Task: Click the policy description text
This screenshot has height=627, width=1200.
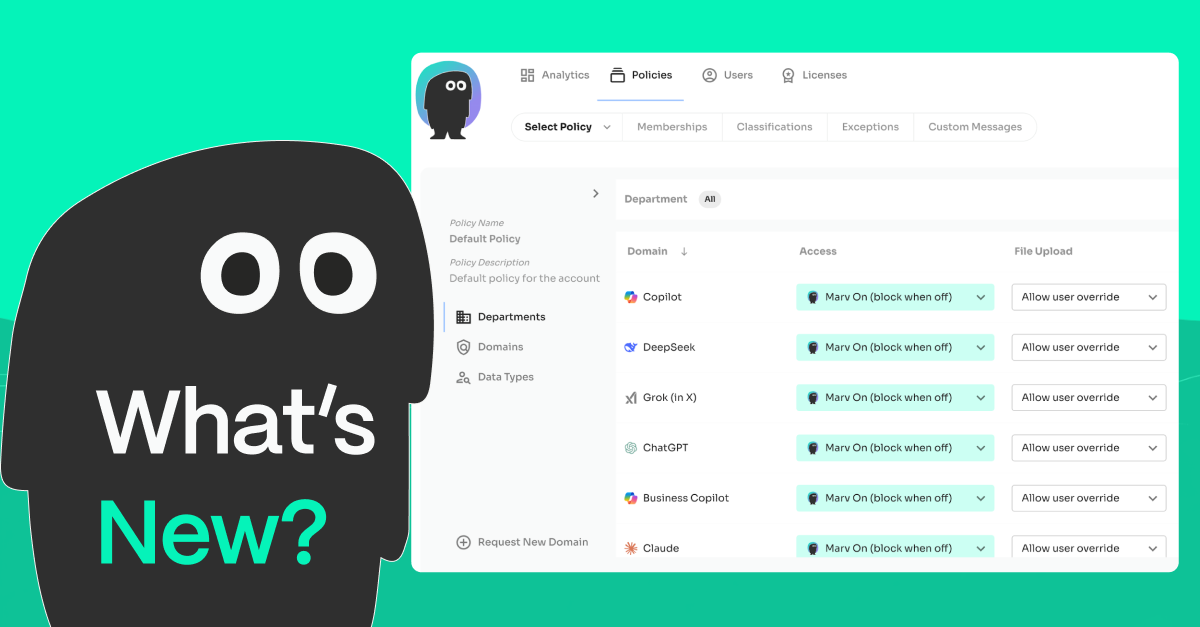Action: (525, 278)
